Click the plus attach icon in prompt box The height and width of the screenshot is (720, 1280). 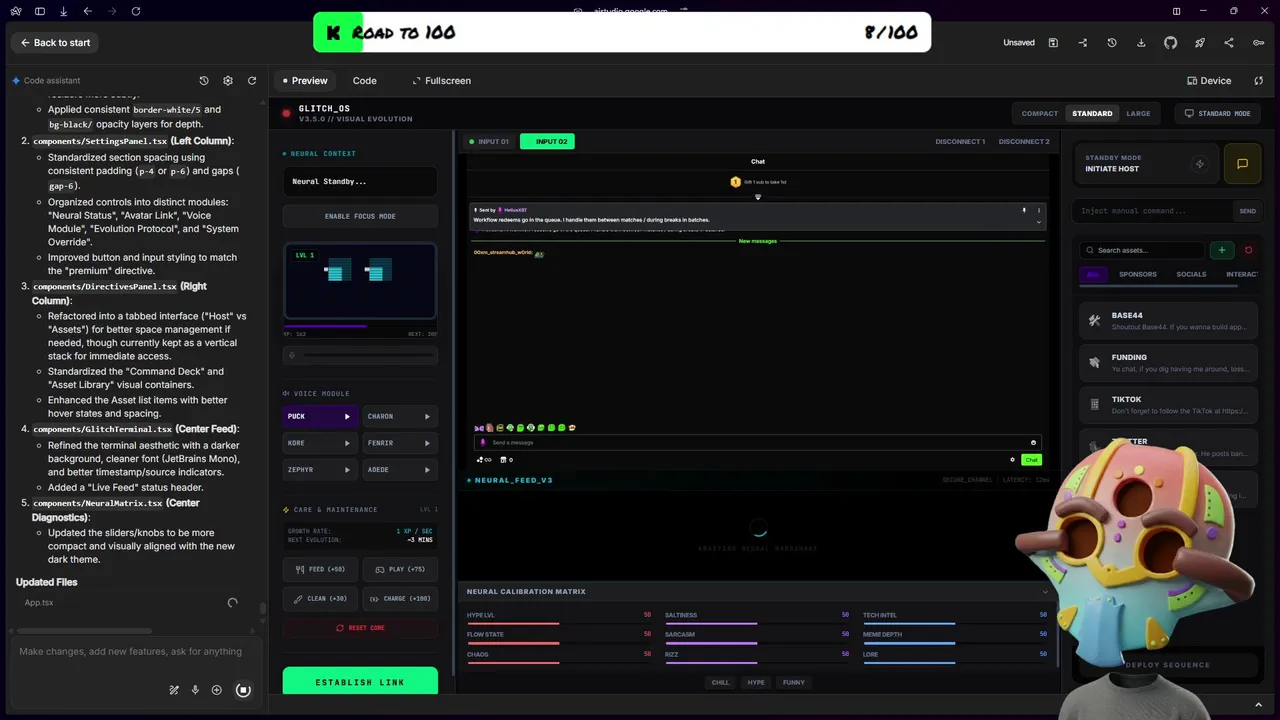click(x=216, y=690)
